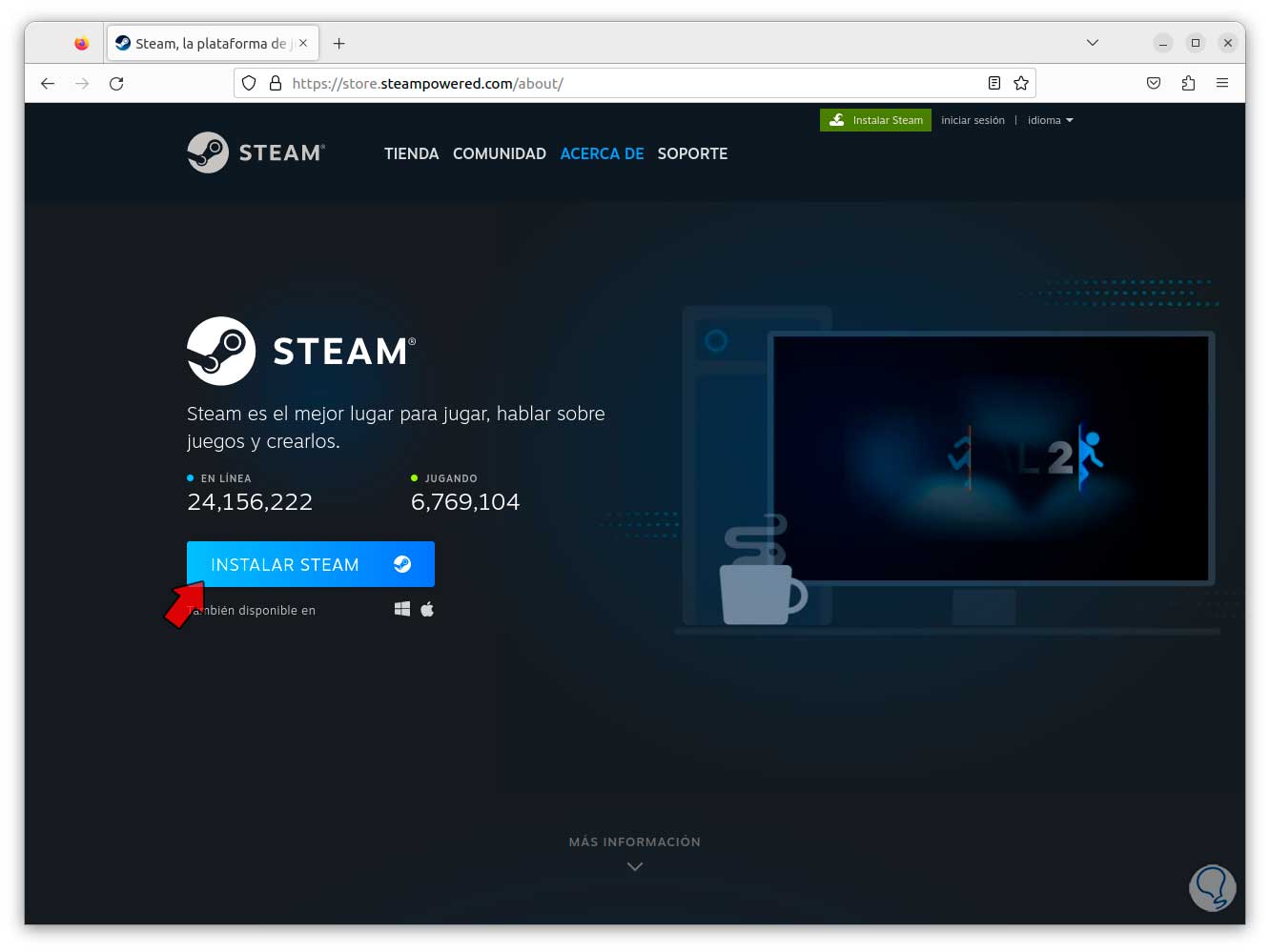The height and width of the screenshot is (952, 1270).
Task: Click the iniciar sesión link
Action: (x=973, y=120)
